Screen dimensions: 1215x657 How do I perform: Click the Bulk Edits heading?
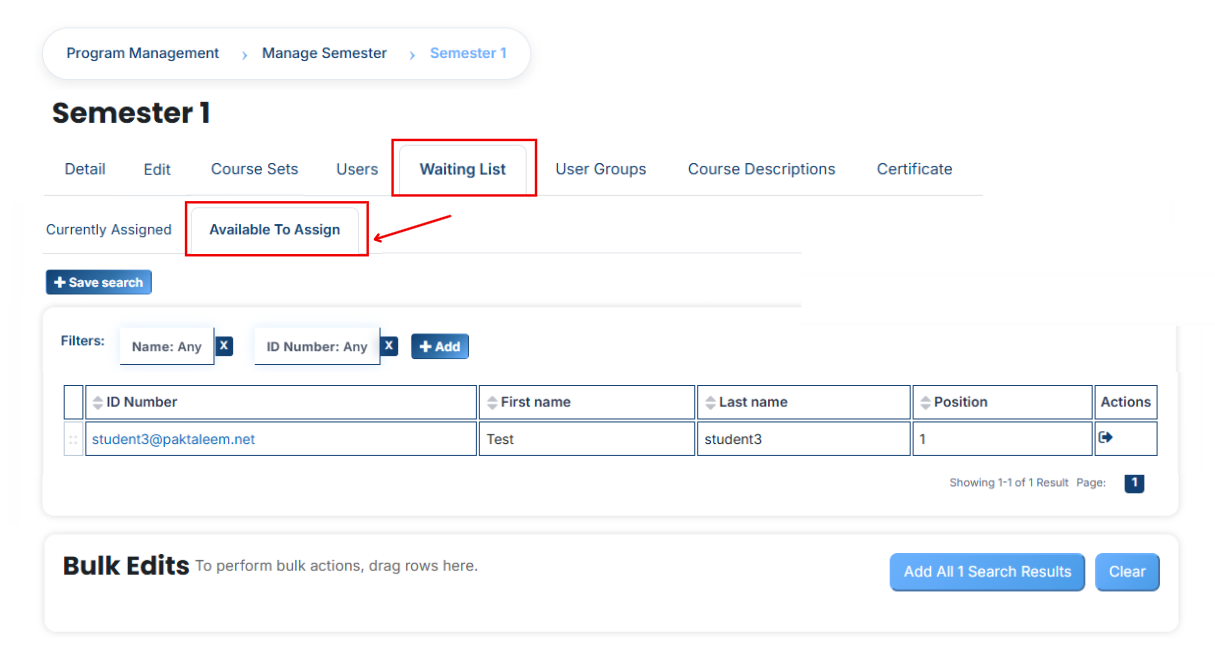(x=126, y=566)
